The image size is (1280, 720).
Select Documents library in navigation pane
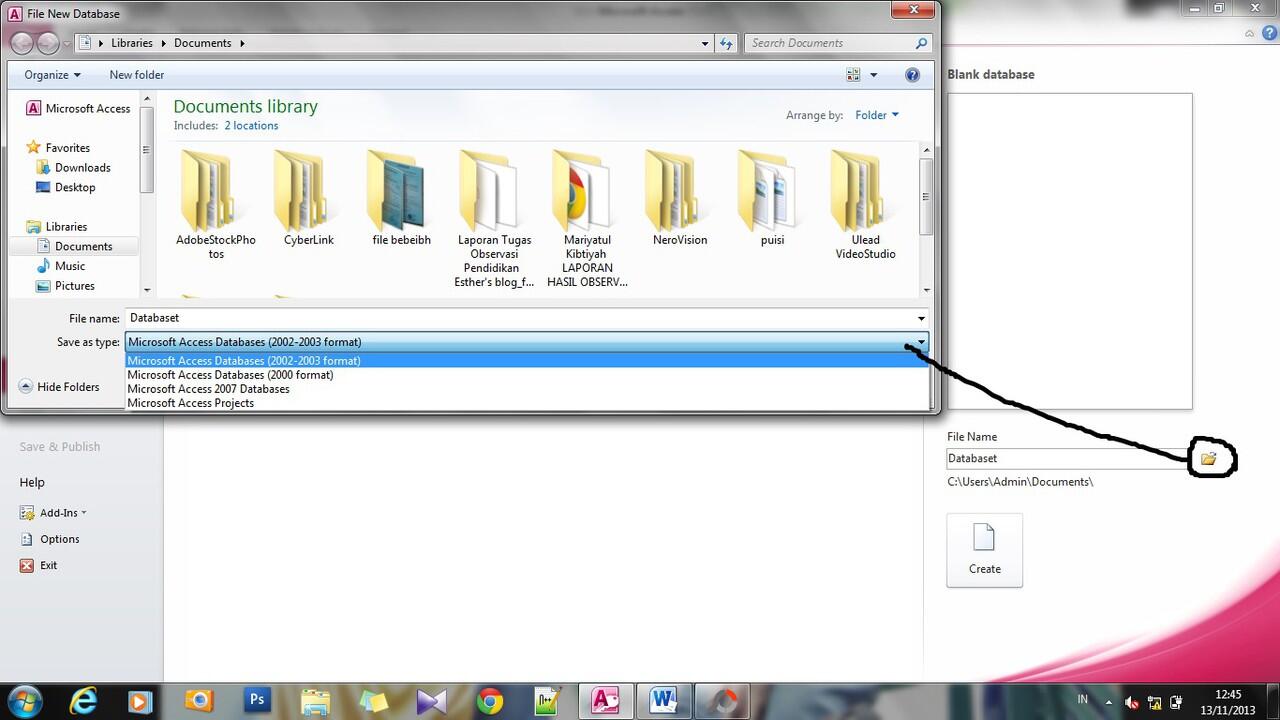coord(75,246)
